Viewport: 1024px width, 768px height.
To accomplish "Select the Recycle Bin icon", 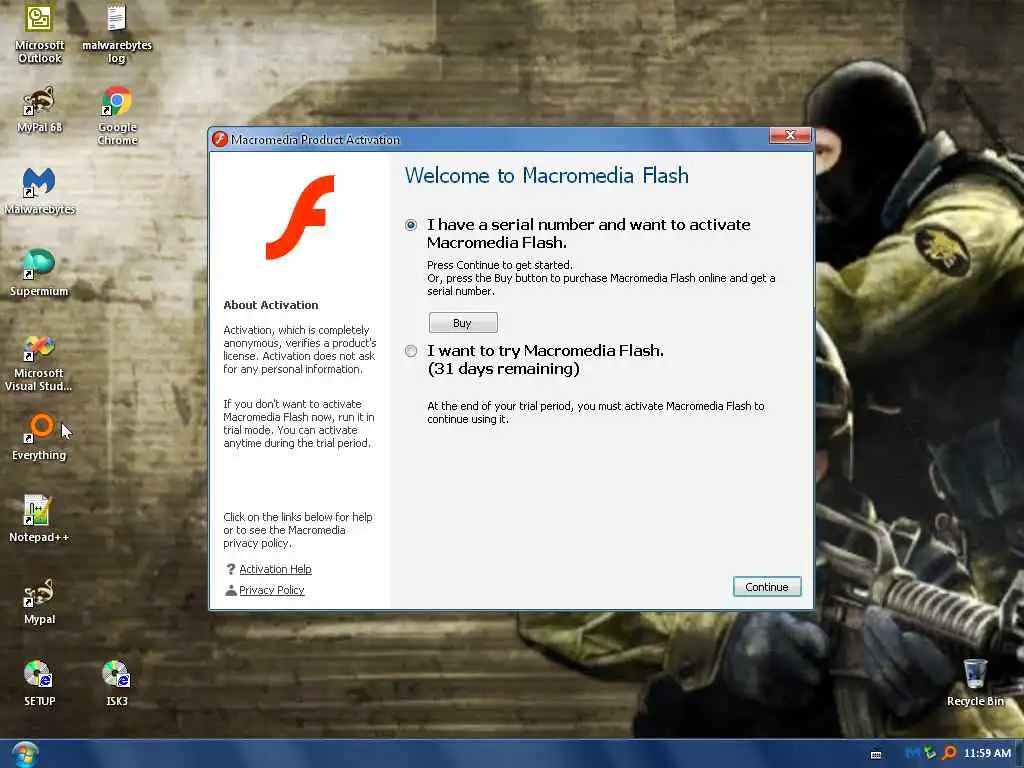I will coord(975,683).
